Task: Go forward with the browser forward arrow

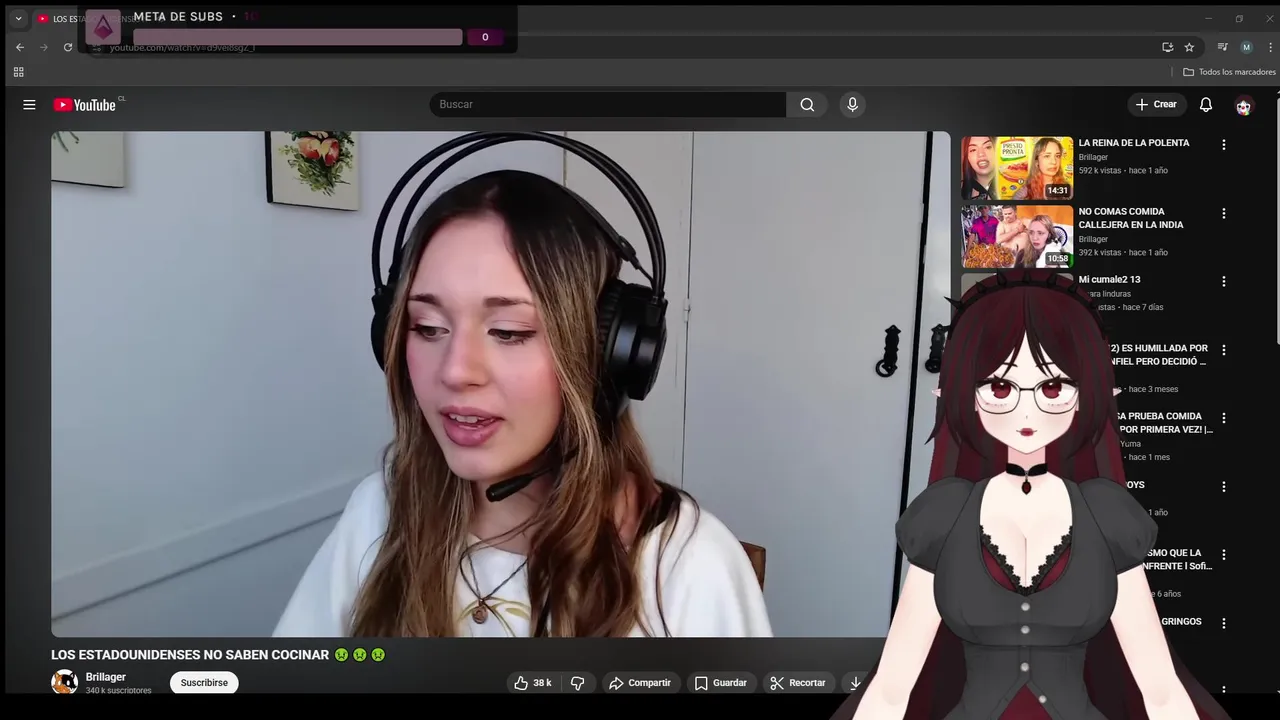Action: click(44, 47)
